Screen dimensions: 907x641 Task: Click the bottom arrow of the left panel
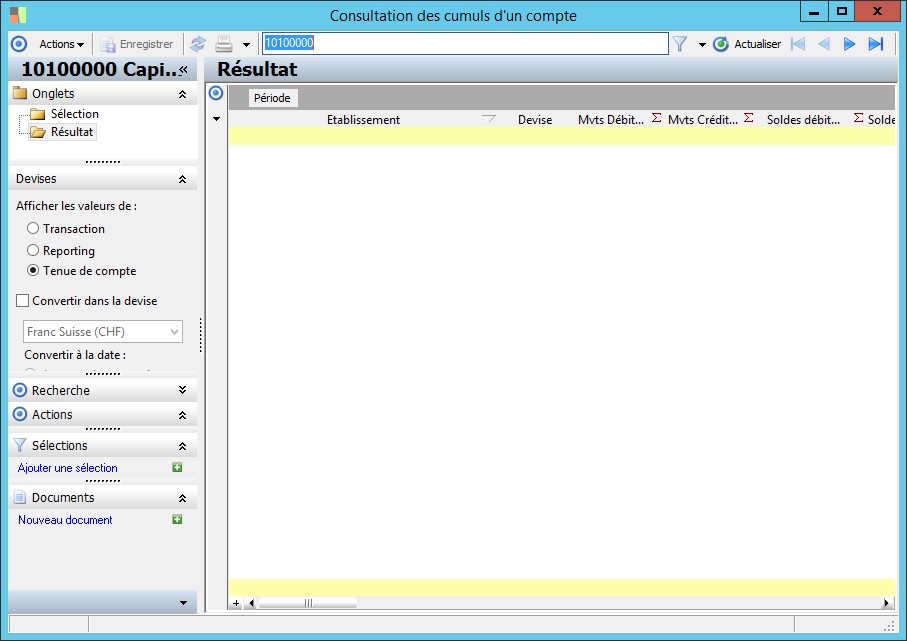[x=183, y=603]
